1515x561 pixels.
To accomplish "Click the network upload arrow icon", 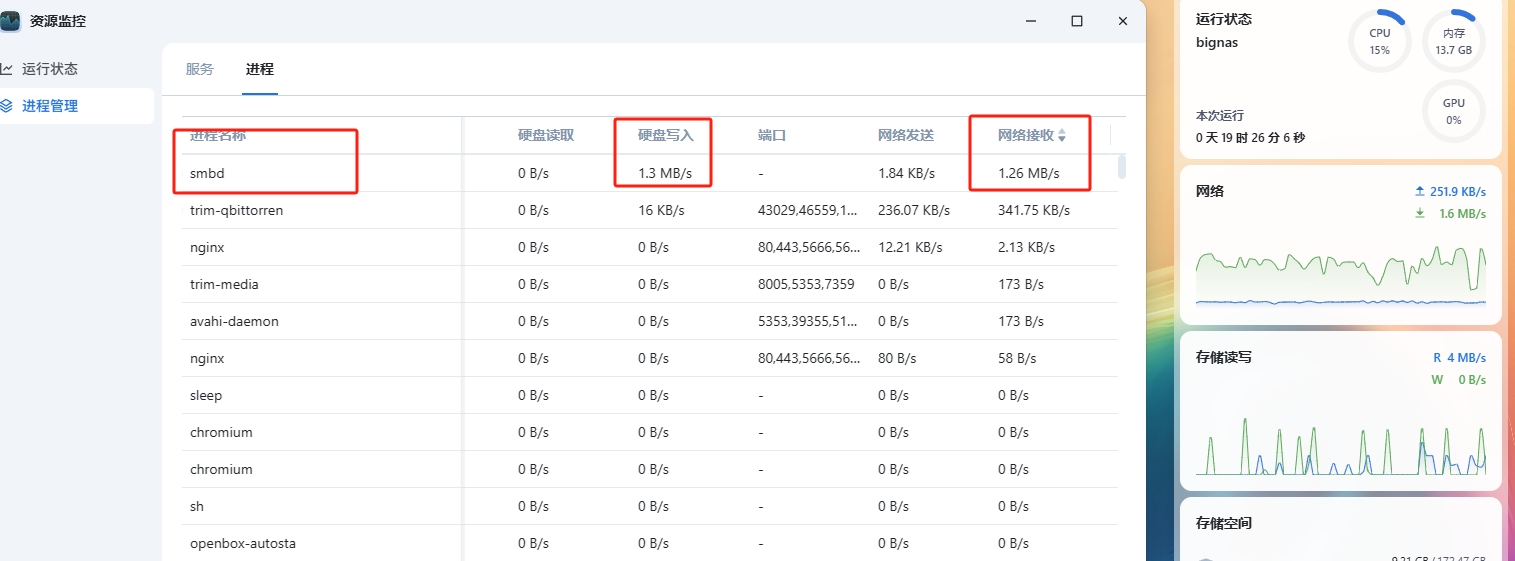I will 1420,191.
